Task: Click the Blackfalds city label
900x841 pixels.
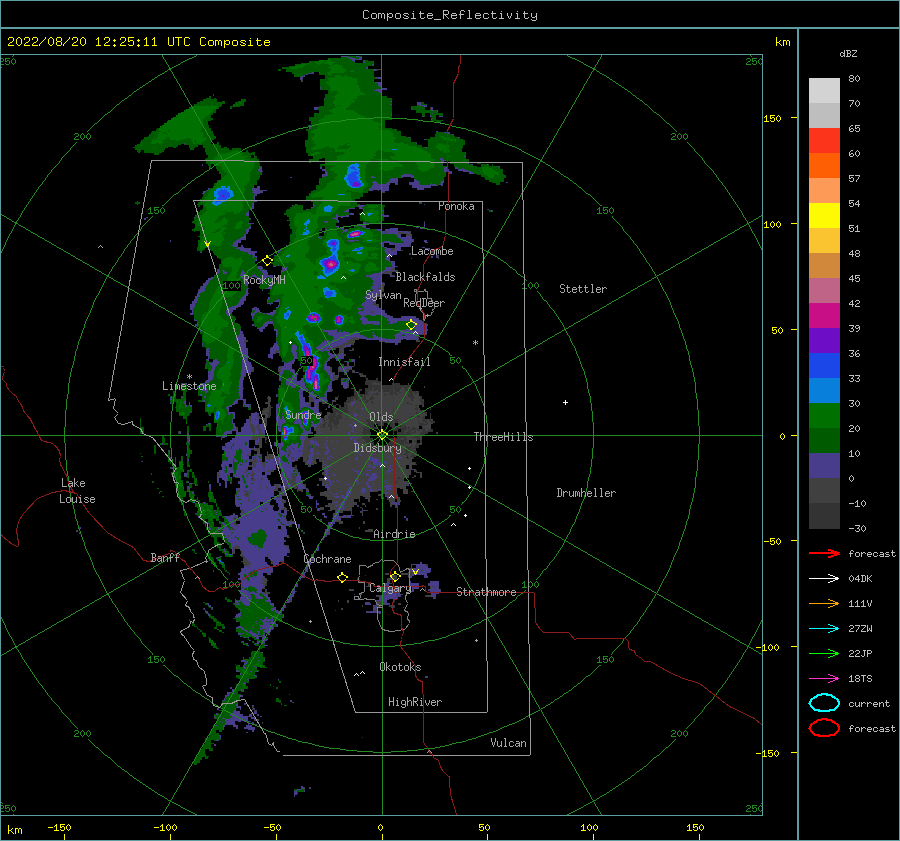Action: pos(425,277)
